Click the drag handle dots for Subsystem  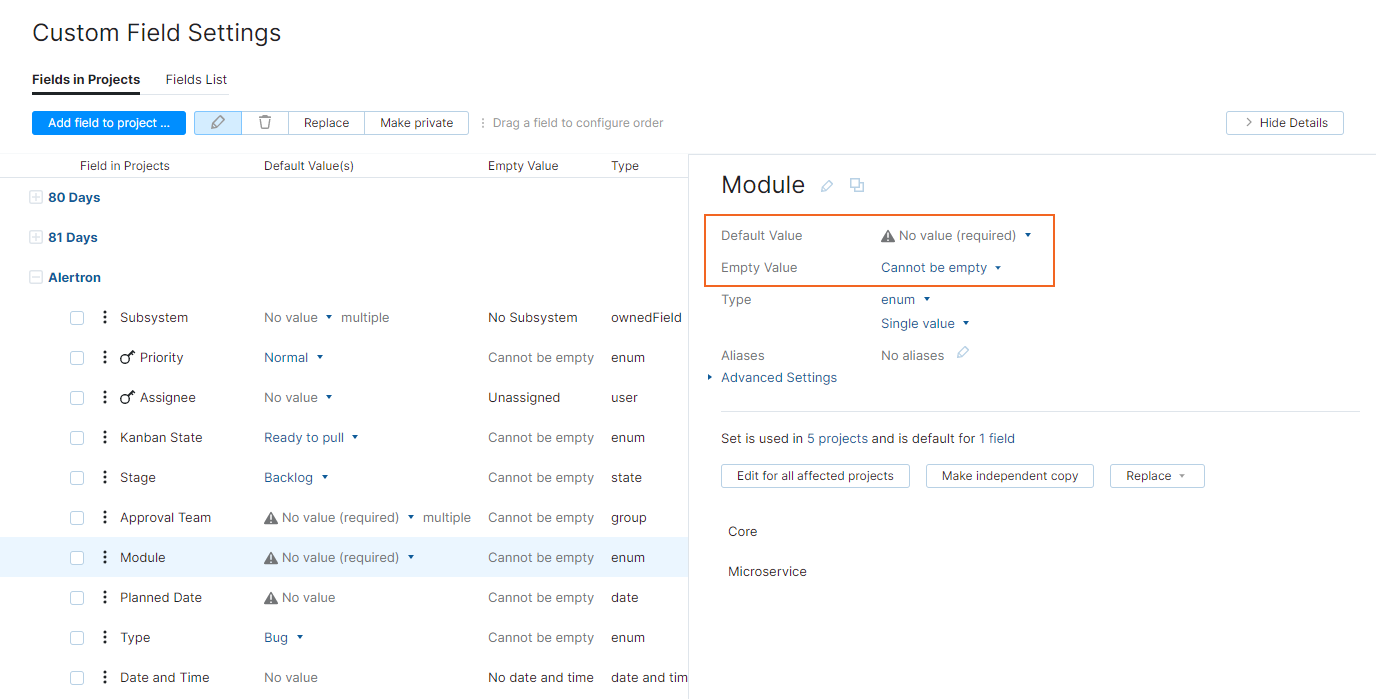click(x=105, y=317)
